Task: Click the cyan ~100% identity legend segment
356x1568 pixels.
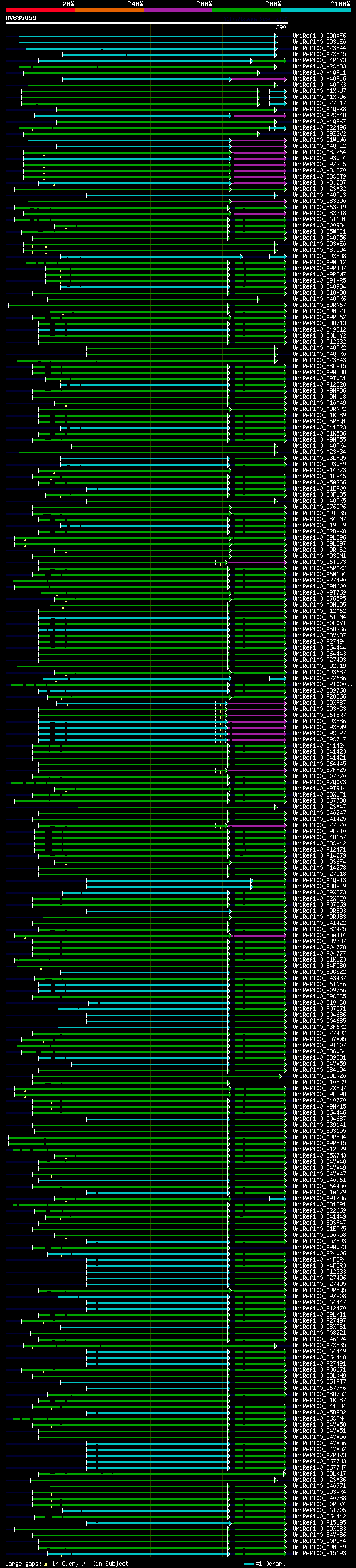Action: [316, 10]
